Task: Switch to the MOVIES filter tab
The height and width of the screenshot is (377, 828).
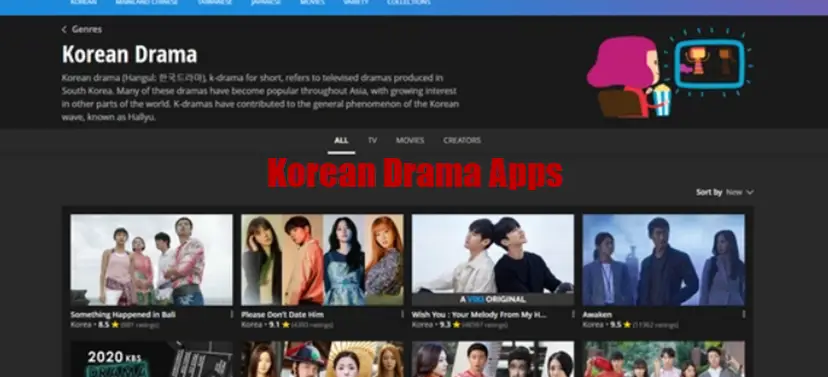Action: 410,140
